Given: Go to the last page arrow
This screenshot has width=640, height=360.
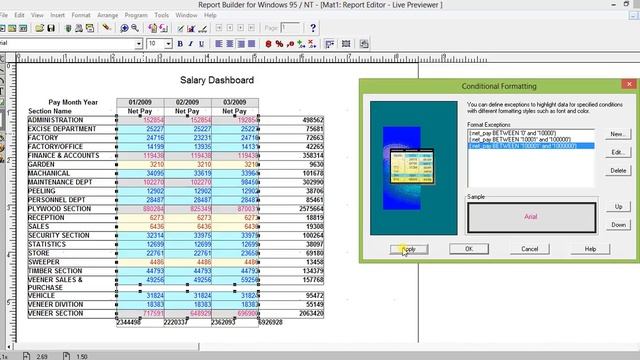Looking at the screenshot, I should click(251, 28).
